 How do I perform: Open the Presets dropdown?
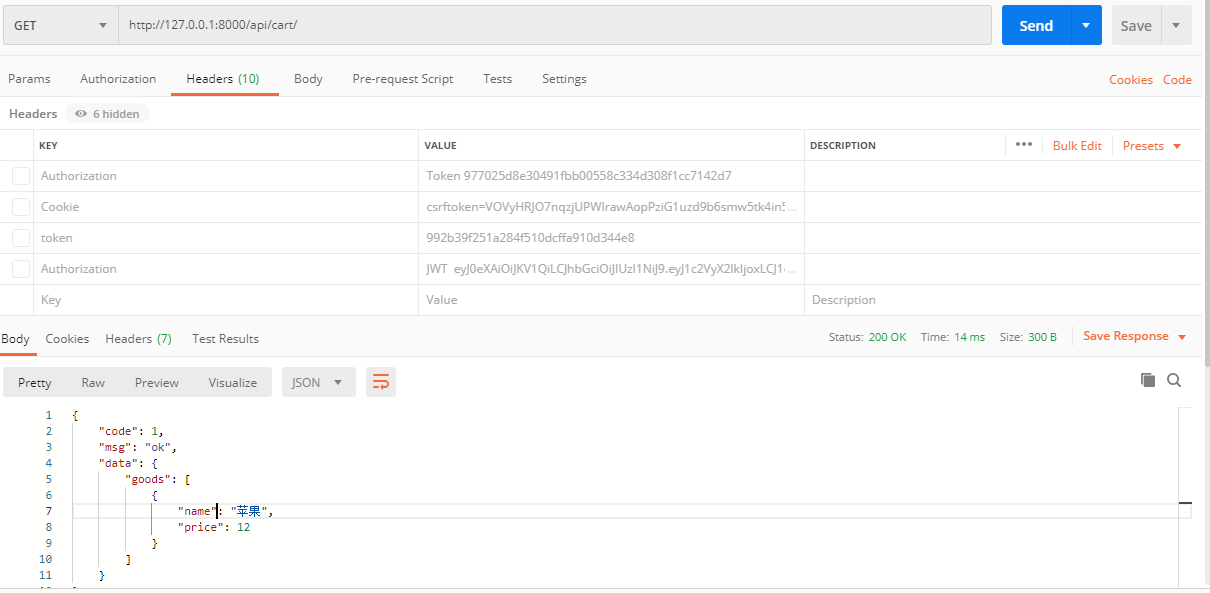(x=1152, y=146)
